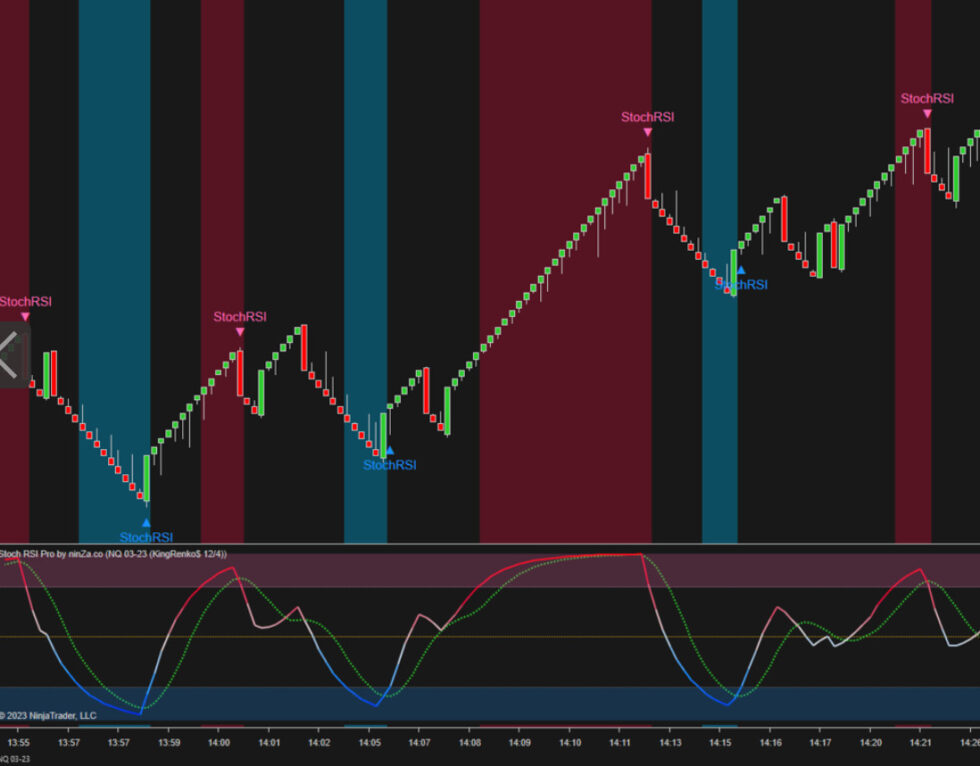
Task: Click the previous image chevron arrow
Action: pos(12,353)
